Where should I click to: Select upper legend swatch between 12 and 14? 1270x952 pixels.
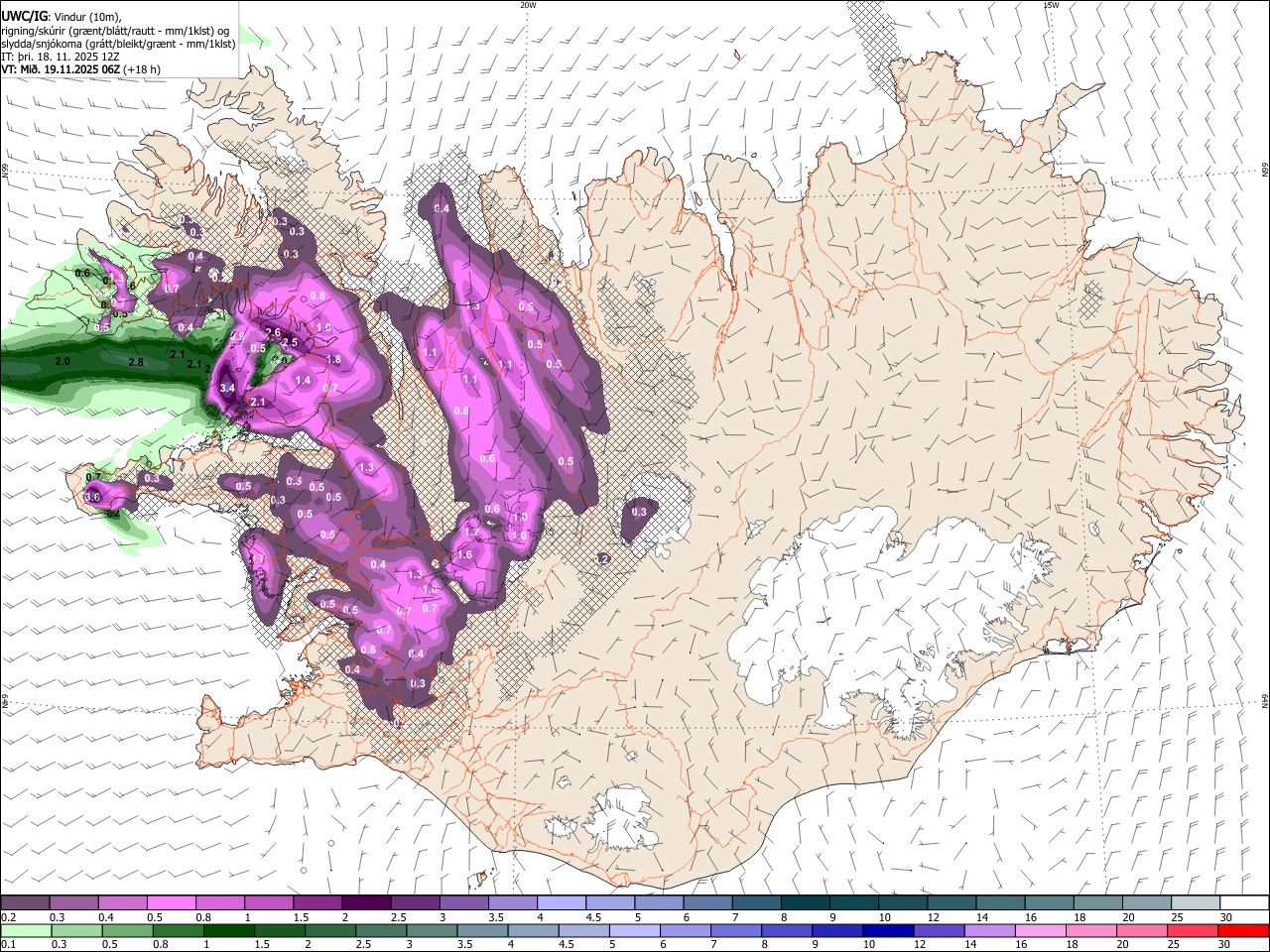952,902
